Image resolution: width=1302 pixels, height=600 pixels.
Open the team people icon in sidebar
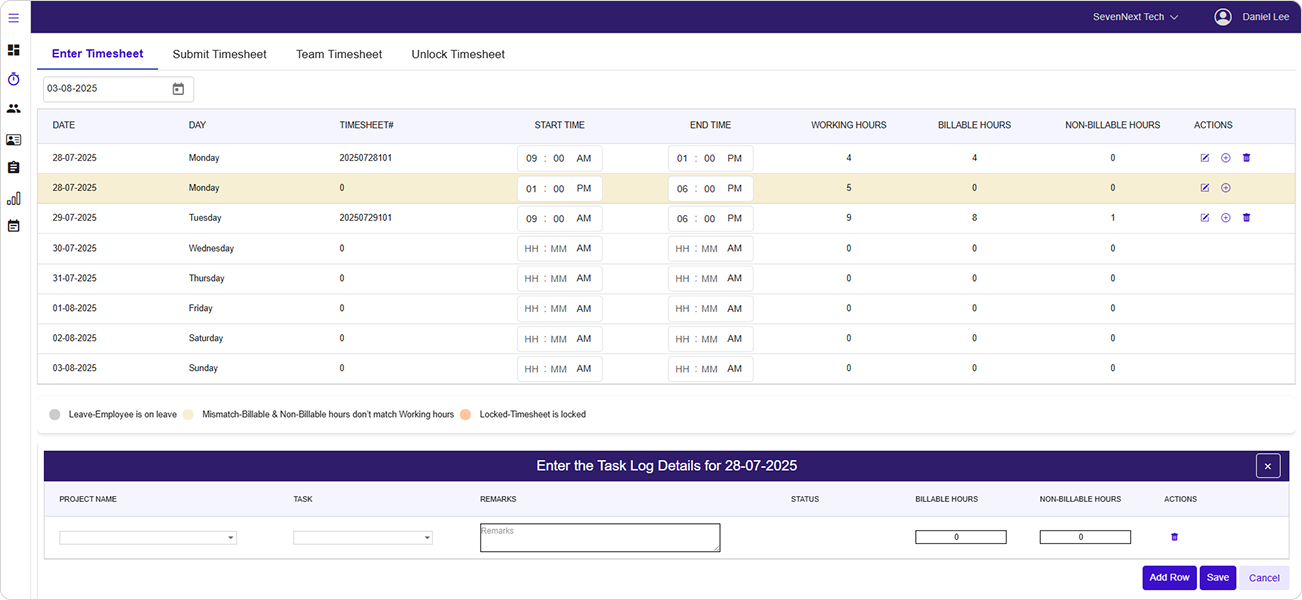[13, 109]
